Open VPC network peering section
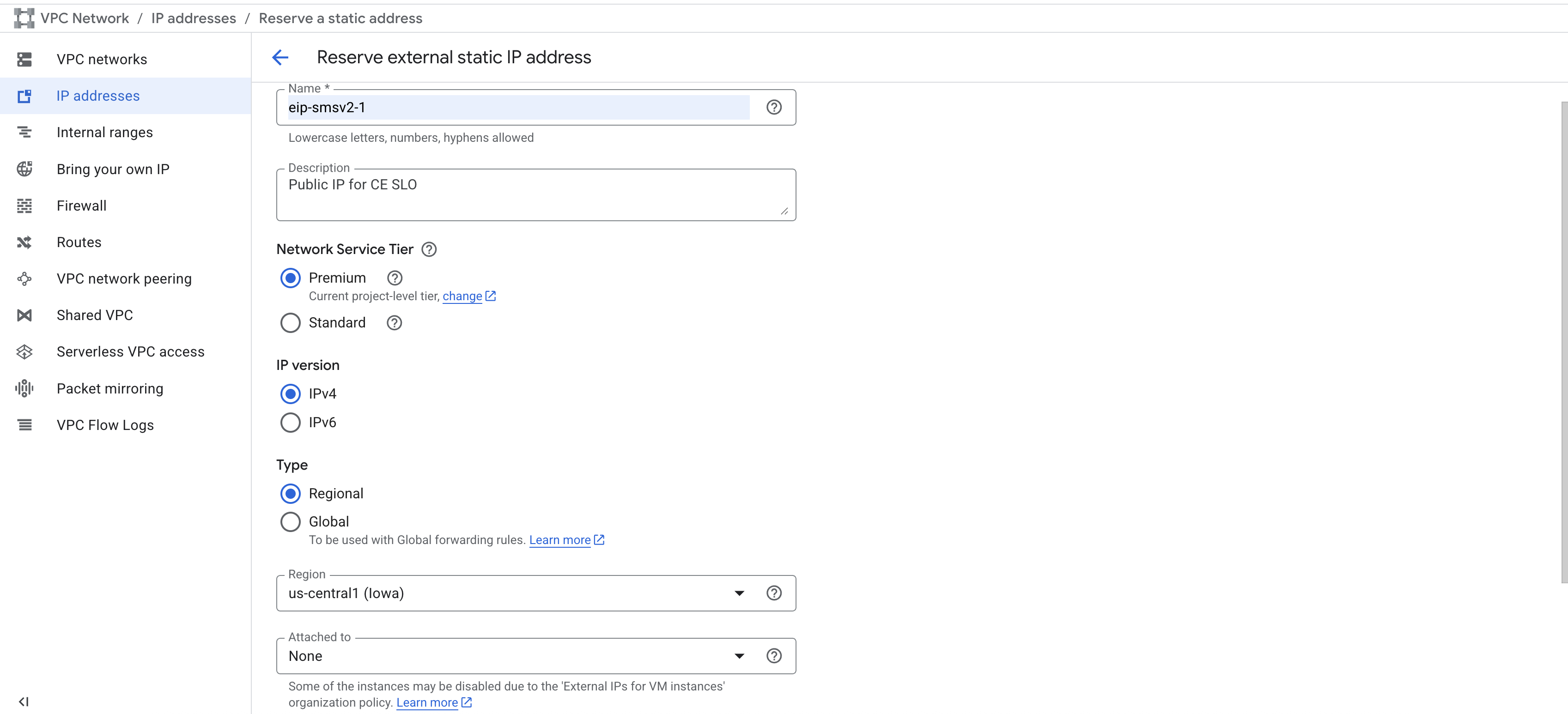 pos(123,278)
